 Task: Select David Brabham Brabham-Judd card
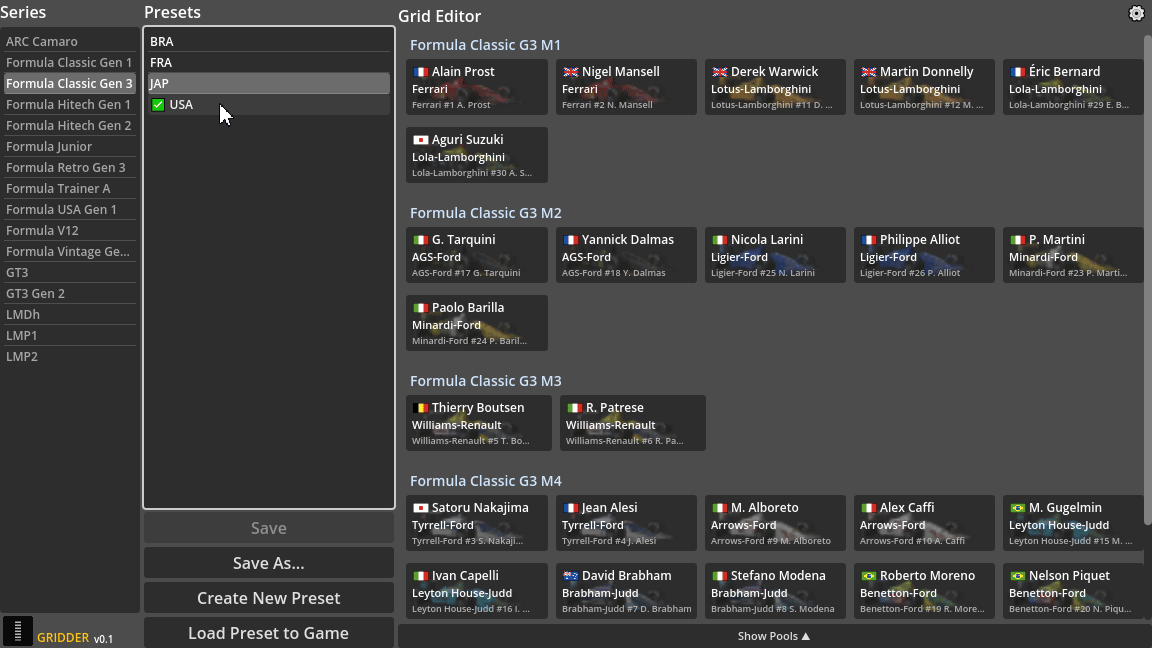[x=626, y=591]
